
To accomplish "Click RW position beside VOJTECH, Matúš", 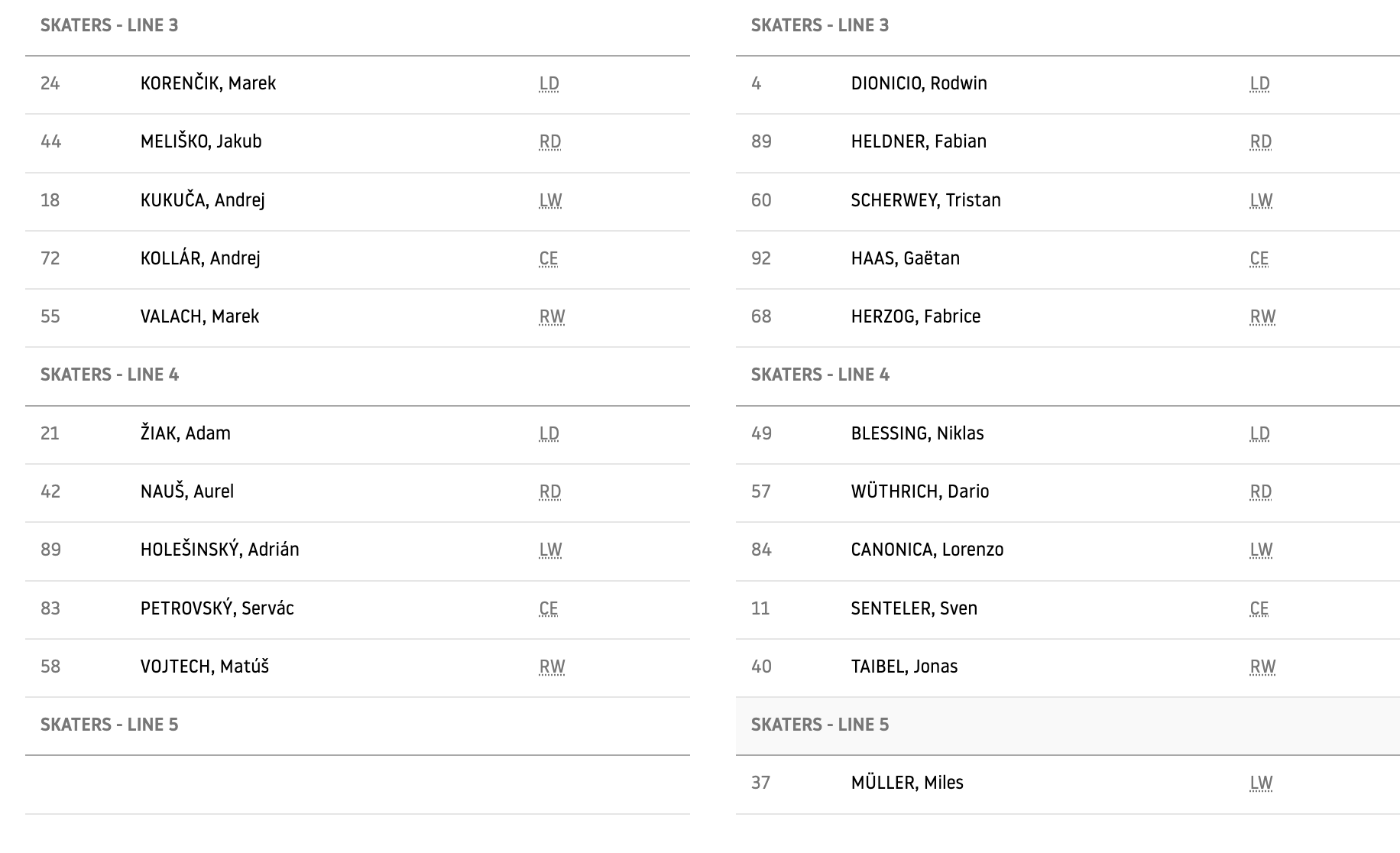I will click(552, 667).
